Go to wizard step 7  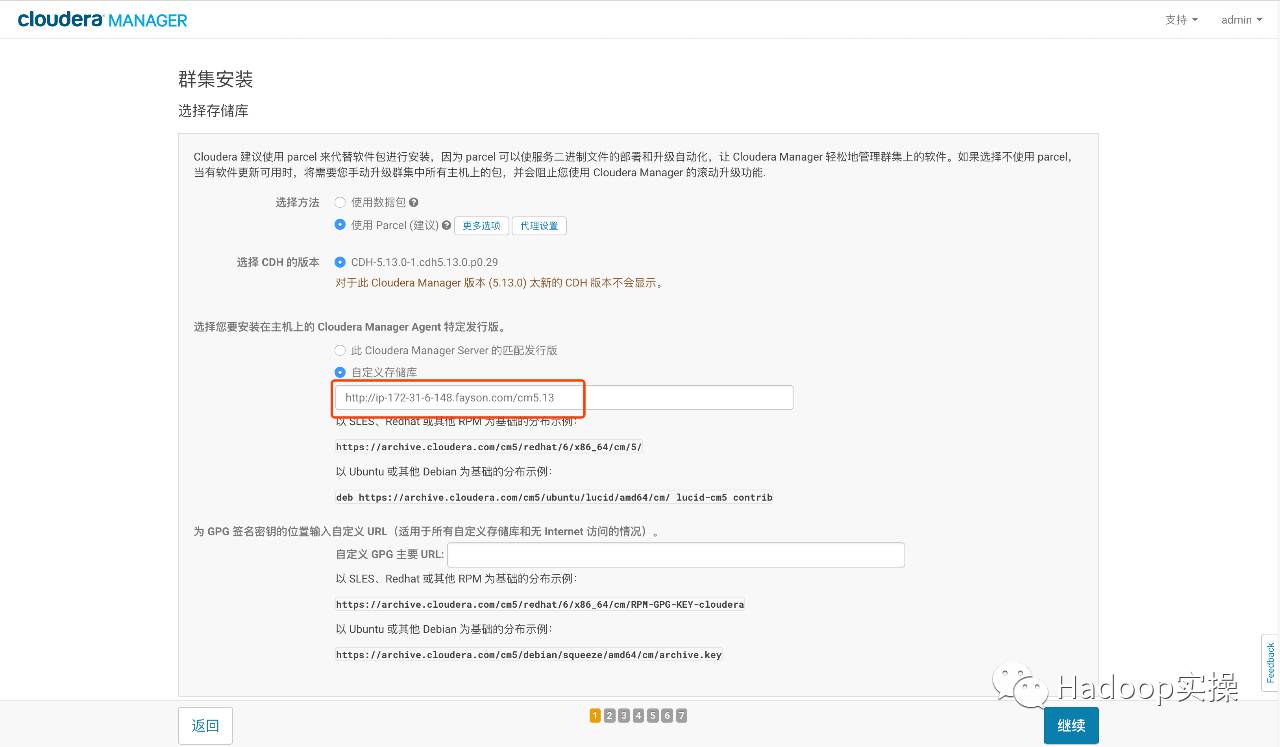point(681,715)
